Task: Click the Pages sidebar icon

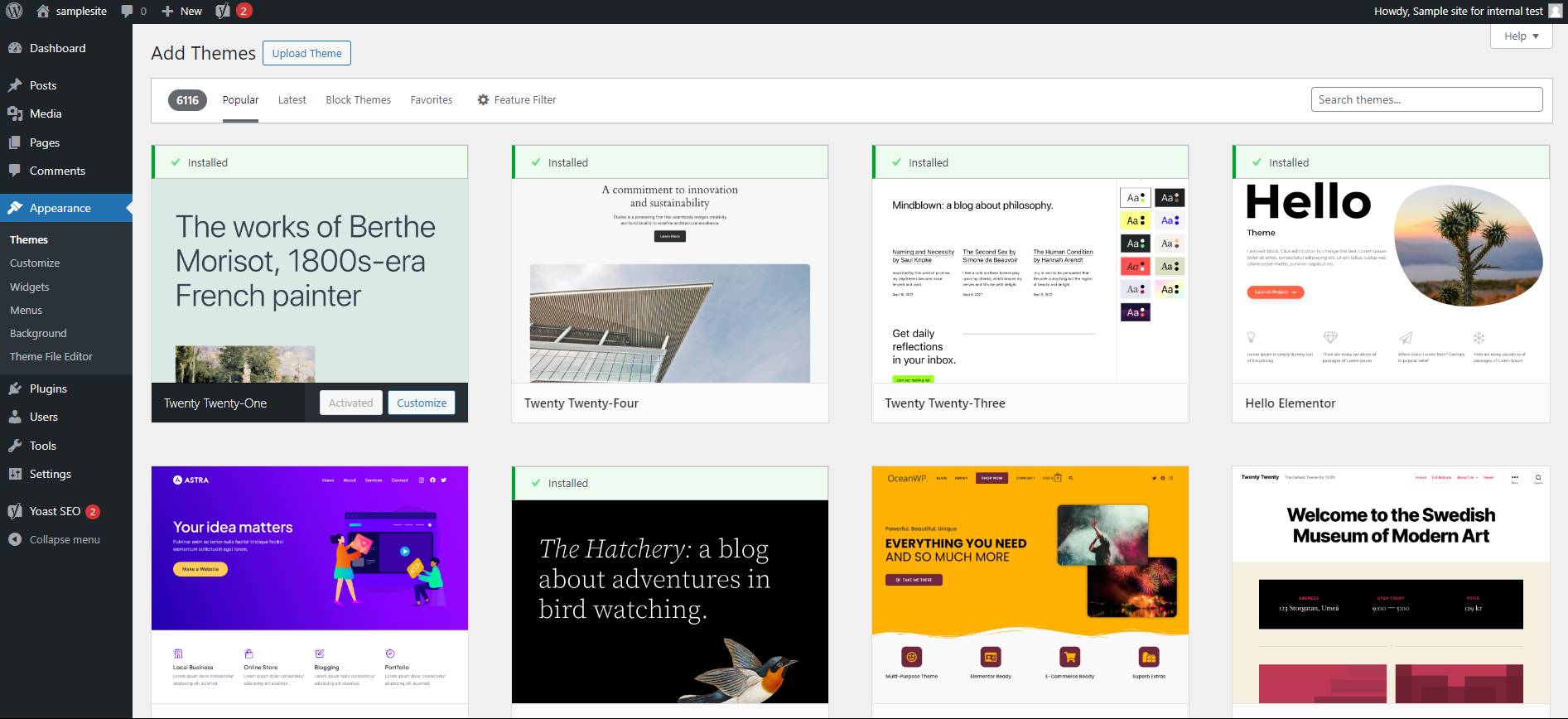Action: pos(15,142)
